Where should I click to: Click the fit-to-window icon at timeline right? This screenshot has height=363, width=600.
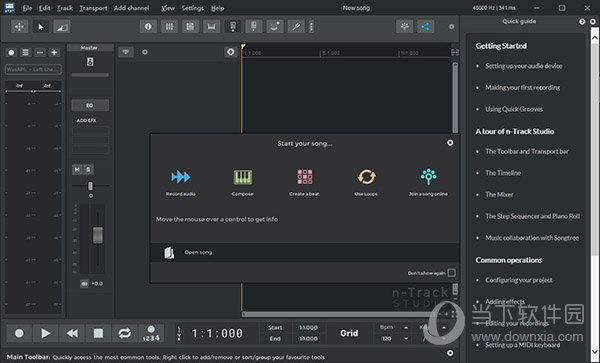pos(455,52)
